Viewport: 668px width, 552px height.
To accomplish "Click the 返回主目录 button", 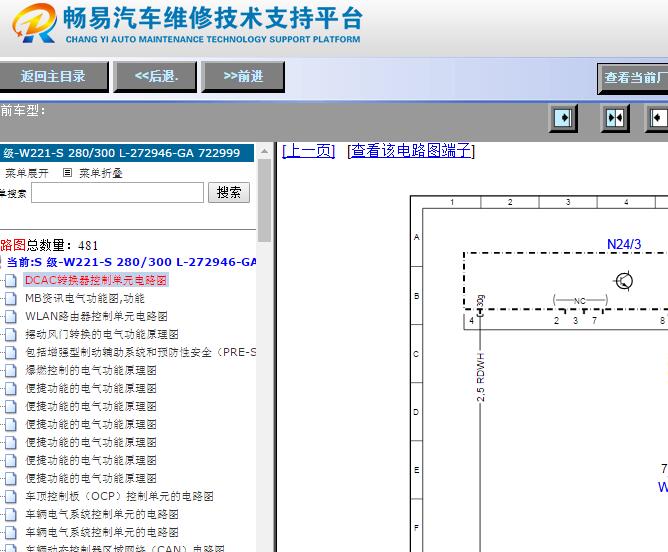I will coord(54,77).
